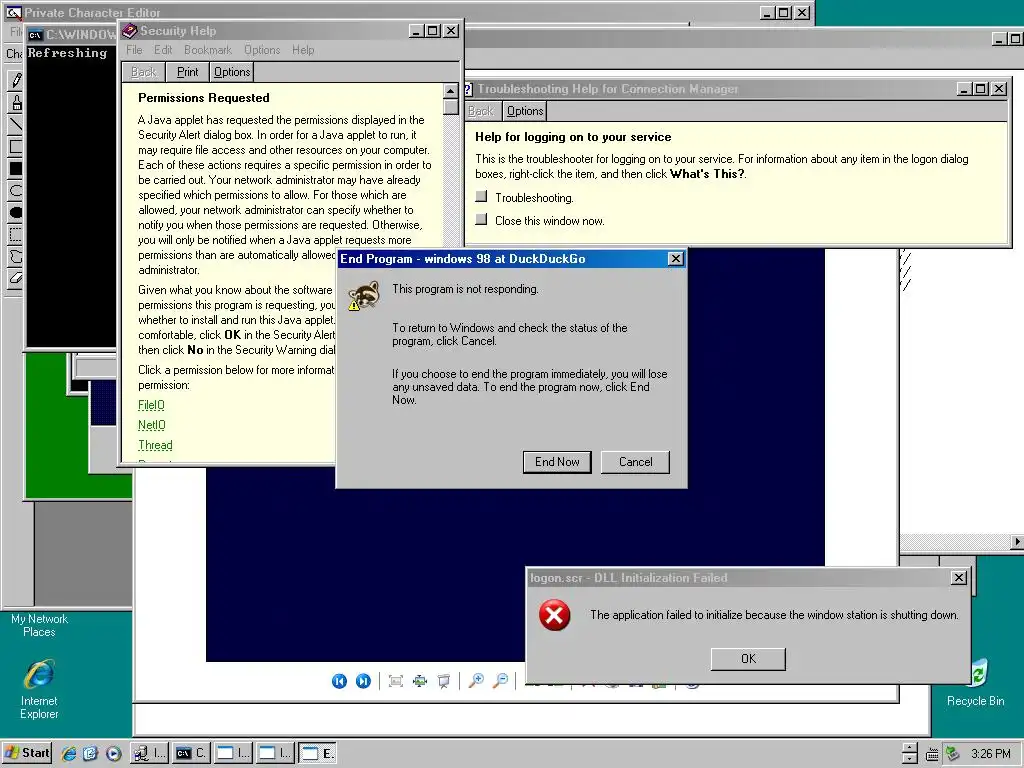Screen dimensions: 1024x768
Task: Launch Windows Media Player from quick launch
Action: click(113, 753)
